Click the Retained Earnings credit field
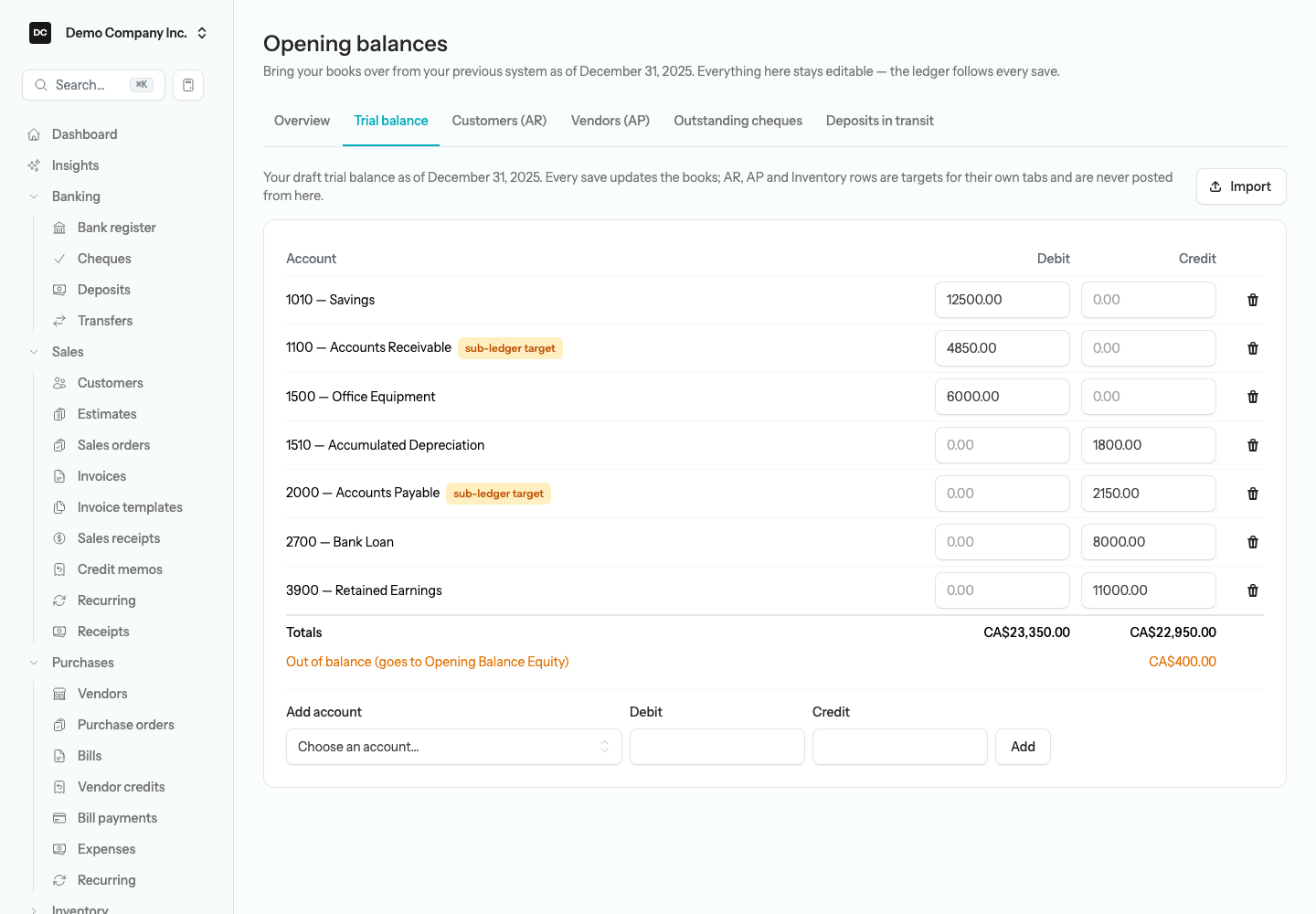 1149,590
